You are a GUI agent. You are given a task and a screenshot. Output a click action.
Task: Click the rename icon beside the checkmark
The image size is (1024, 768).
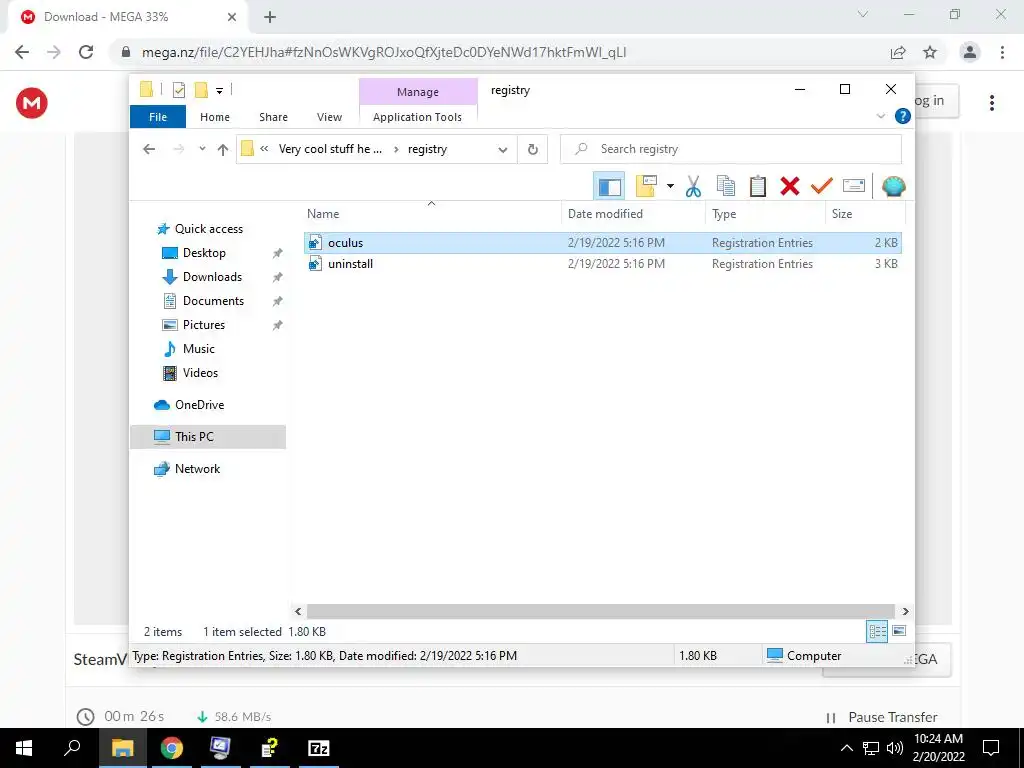point(854,186)
